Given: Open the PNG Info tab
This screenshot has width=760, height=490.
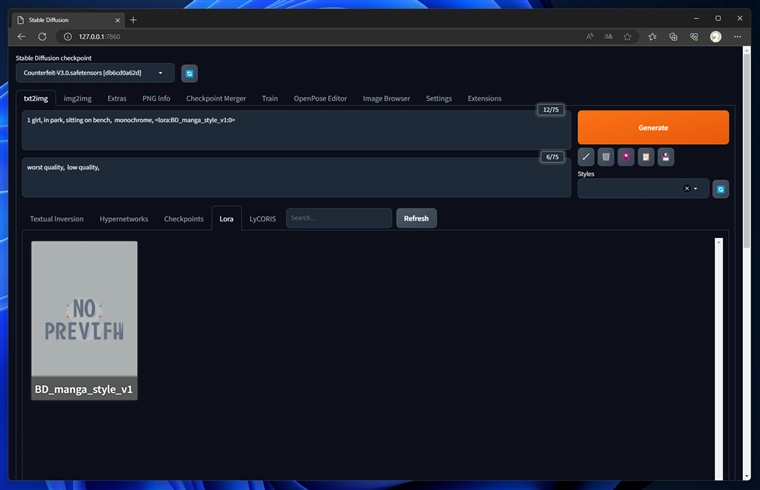Looking at the screenshot, I should (x=156, y=98).
